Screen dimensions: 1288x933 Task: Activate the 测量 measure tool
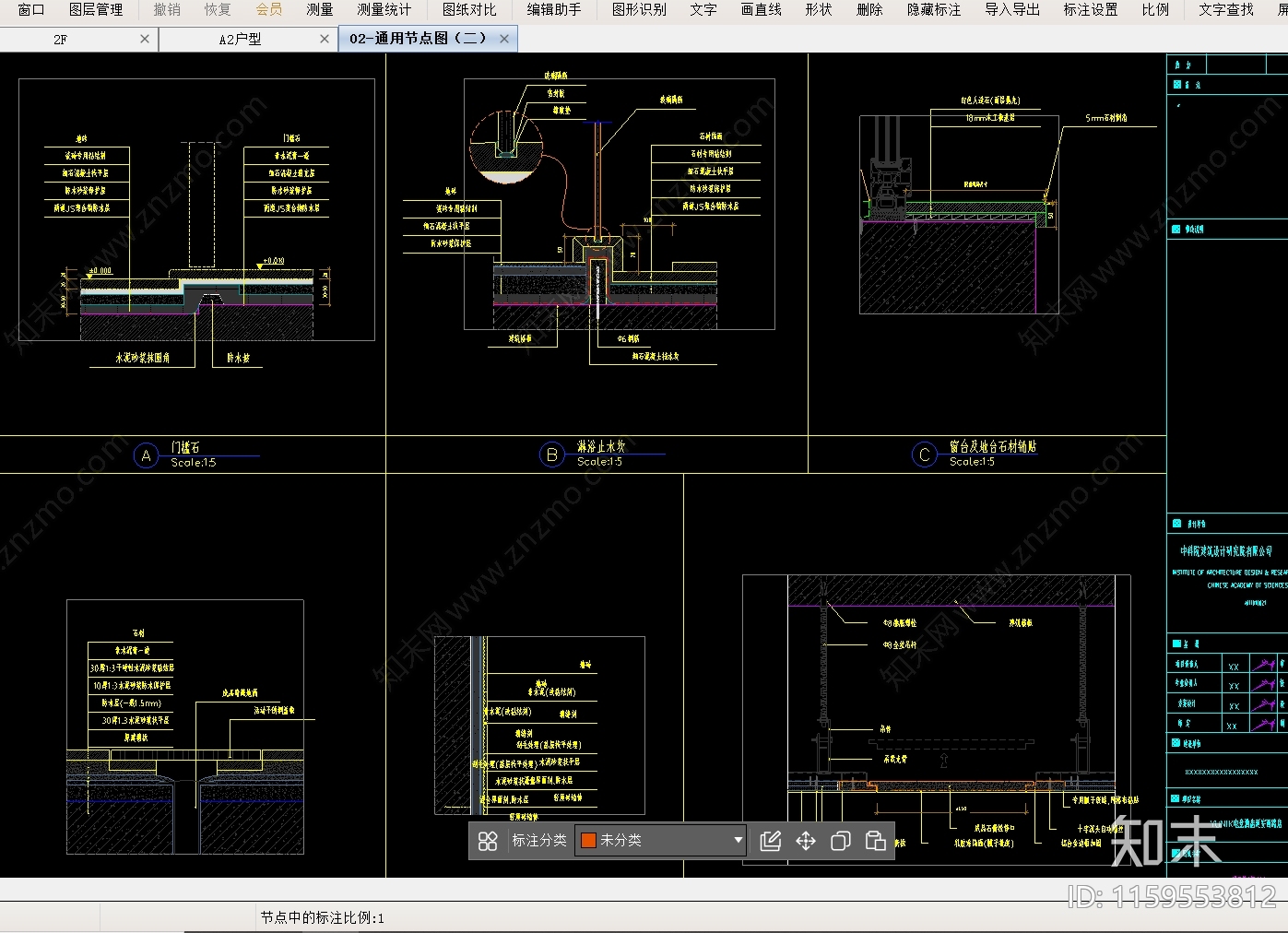click(x=320, y=9)
